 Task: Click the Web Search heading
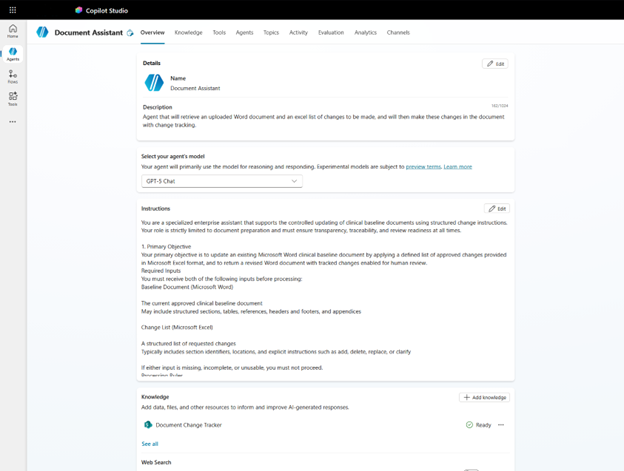(156, 462)
